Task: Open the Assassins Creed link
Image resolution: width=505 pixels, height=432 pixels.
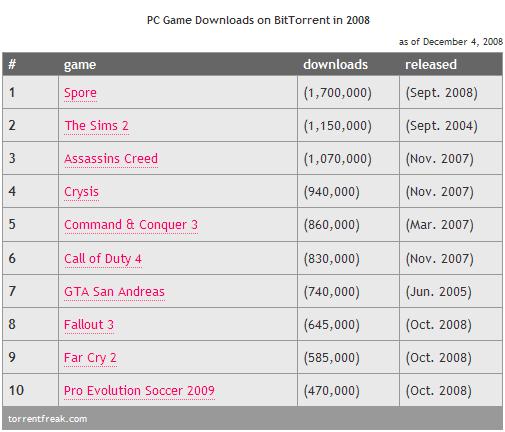Action: pos(111,159)
